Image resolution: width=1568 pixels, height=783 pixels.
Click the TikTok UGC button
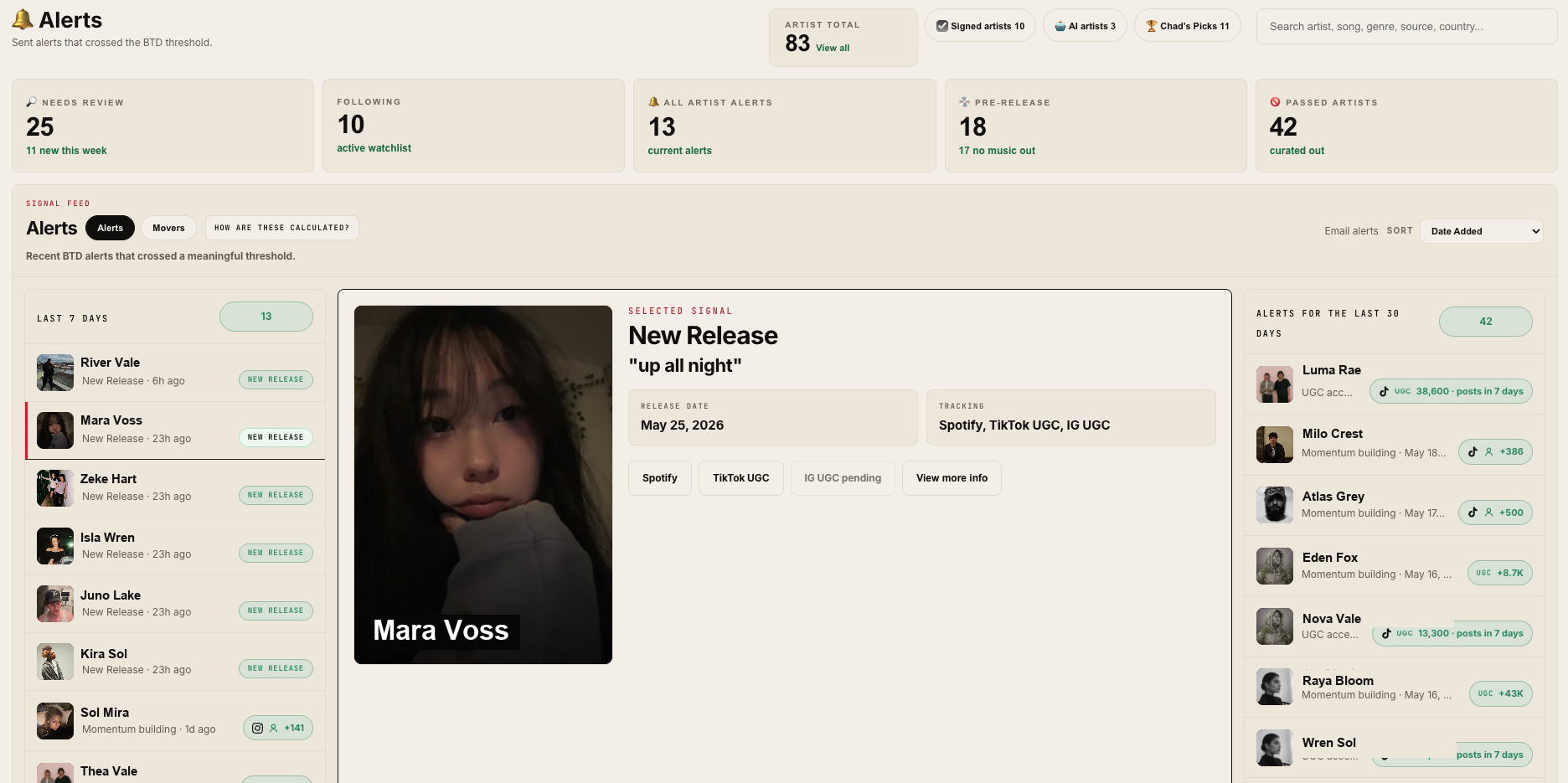tap(741, 478)
